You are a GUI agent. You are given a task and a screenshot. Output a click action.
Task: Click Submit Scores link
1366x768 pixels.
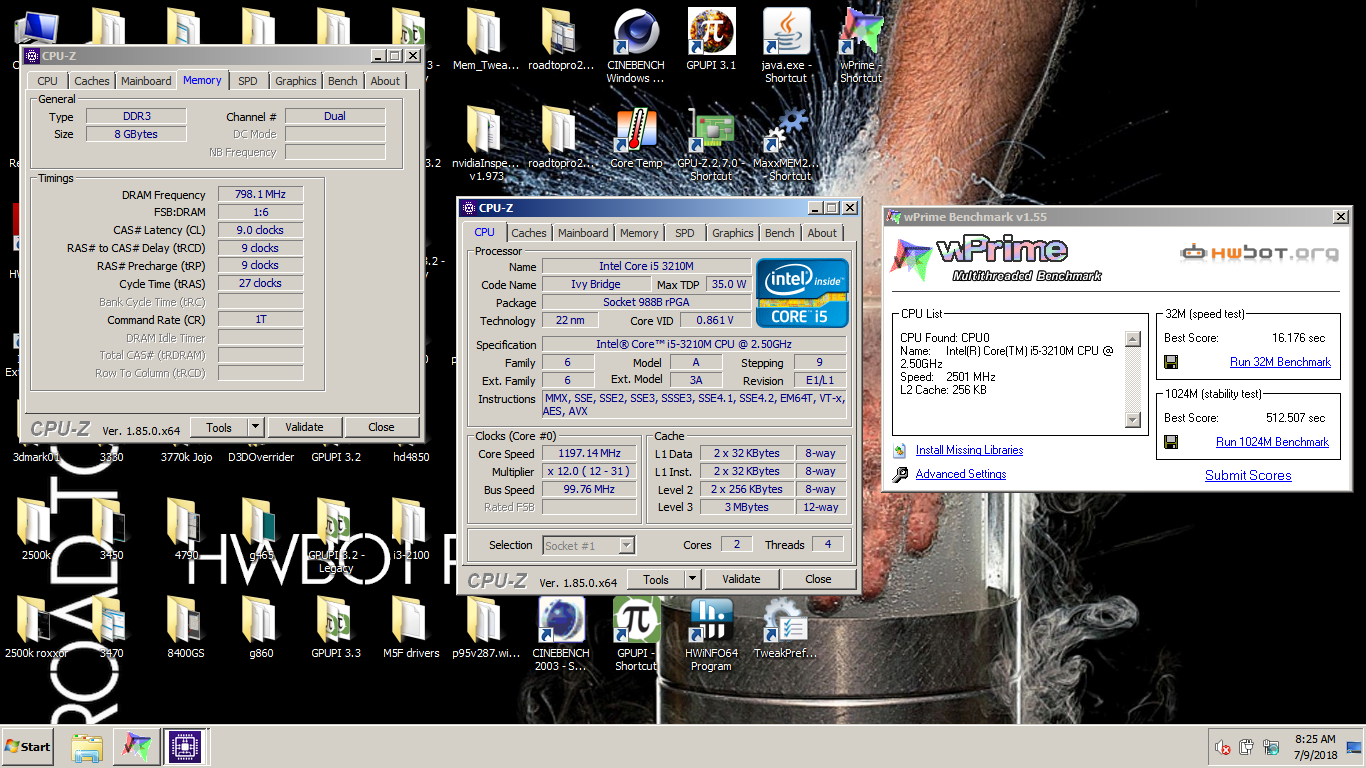[x=1248, y=475]
